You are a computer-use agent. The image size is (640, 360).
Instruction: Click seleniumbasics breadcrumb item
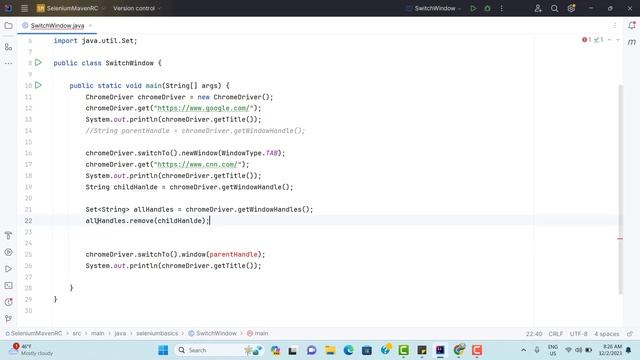coord(157,333)
